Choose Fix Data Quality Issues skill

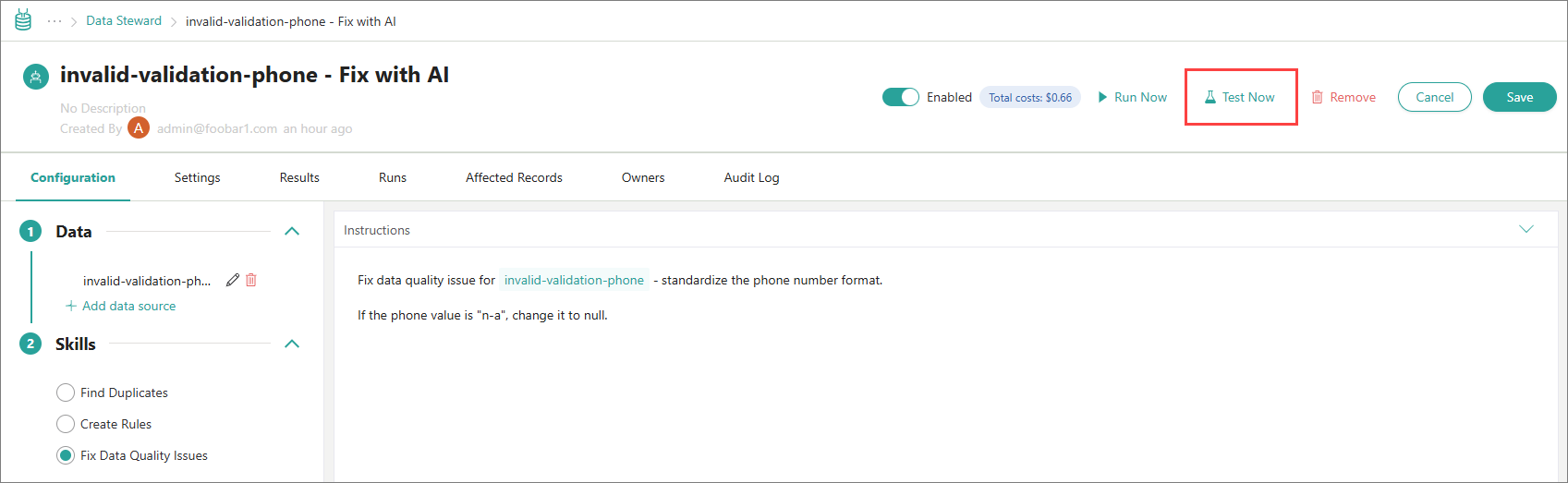tap(66, 455)
